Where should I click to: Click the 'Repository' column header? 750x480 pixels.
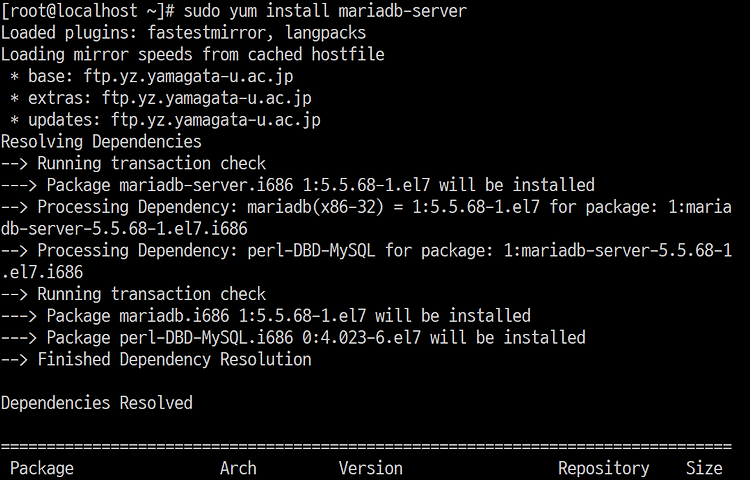click(604, 468)
